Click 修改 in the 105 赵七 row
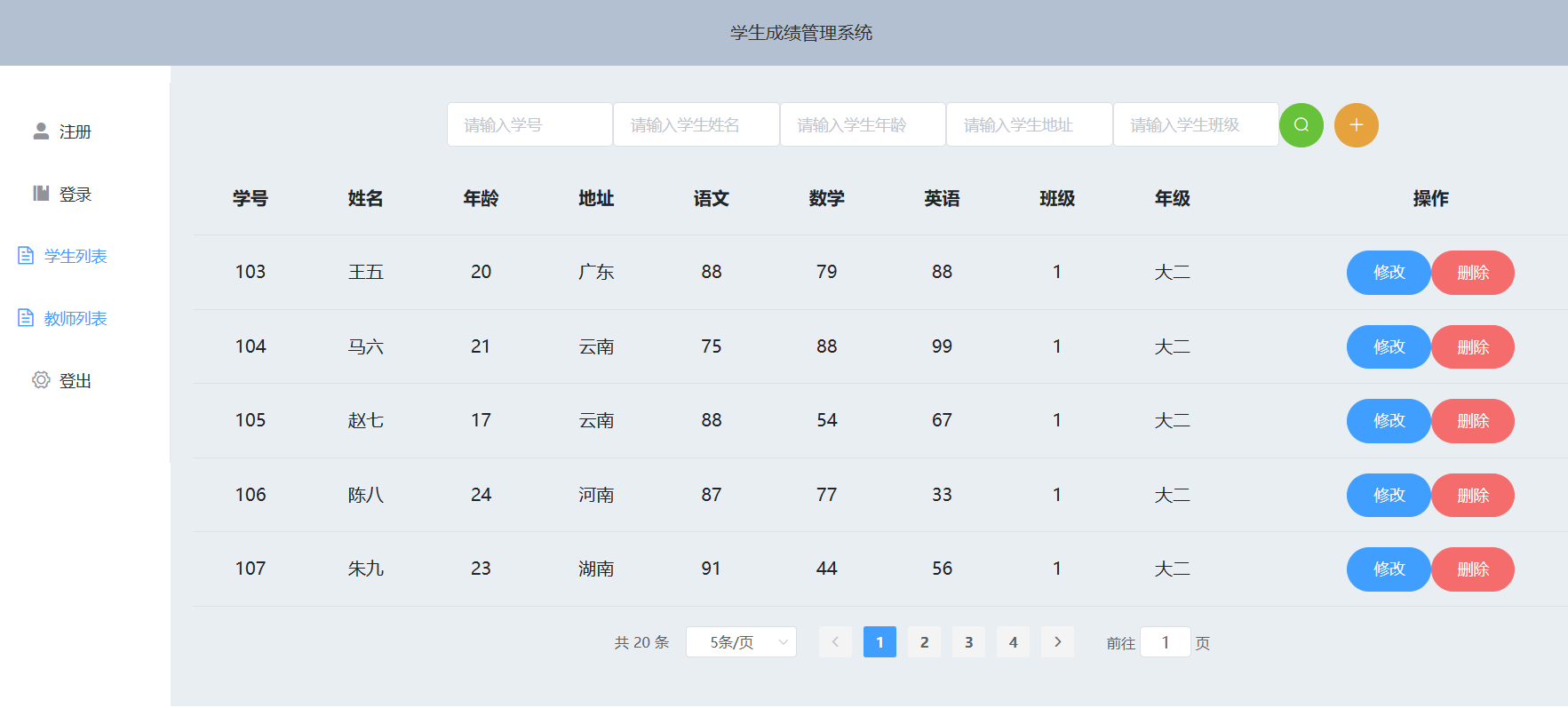 (x=1389, y=421)
